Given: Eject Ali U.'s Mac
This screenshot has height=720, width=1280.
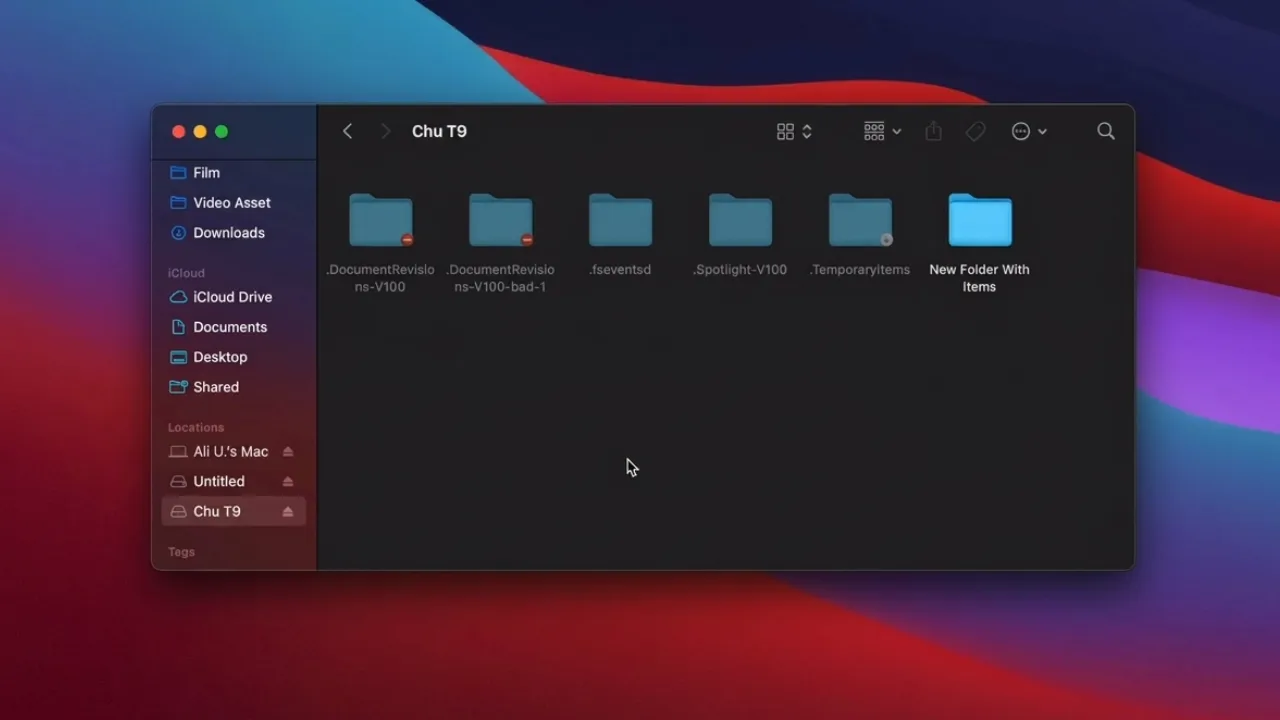Looking at the screenshot, I should click(x=288, y=452).
